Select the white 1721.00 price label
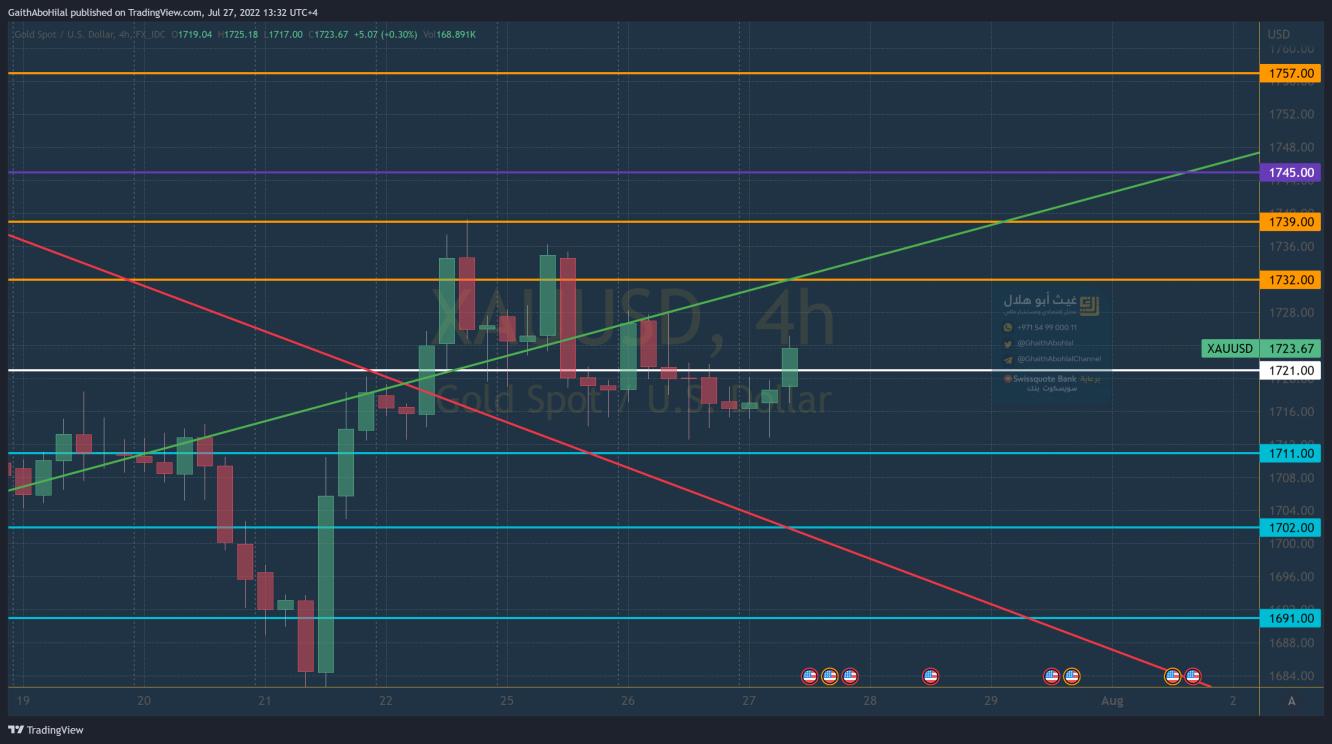Screen dimensions: 1332x744 [1290, 370]
